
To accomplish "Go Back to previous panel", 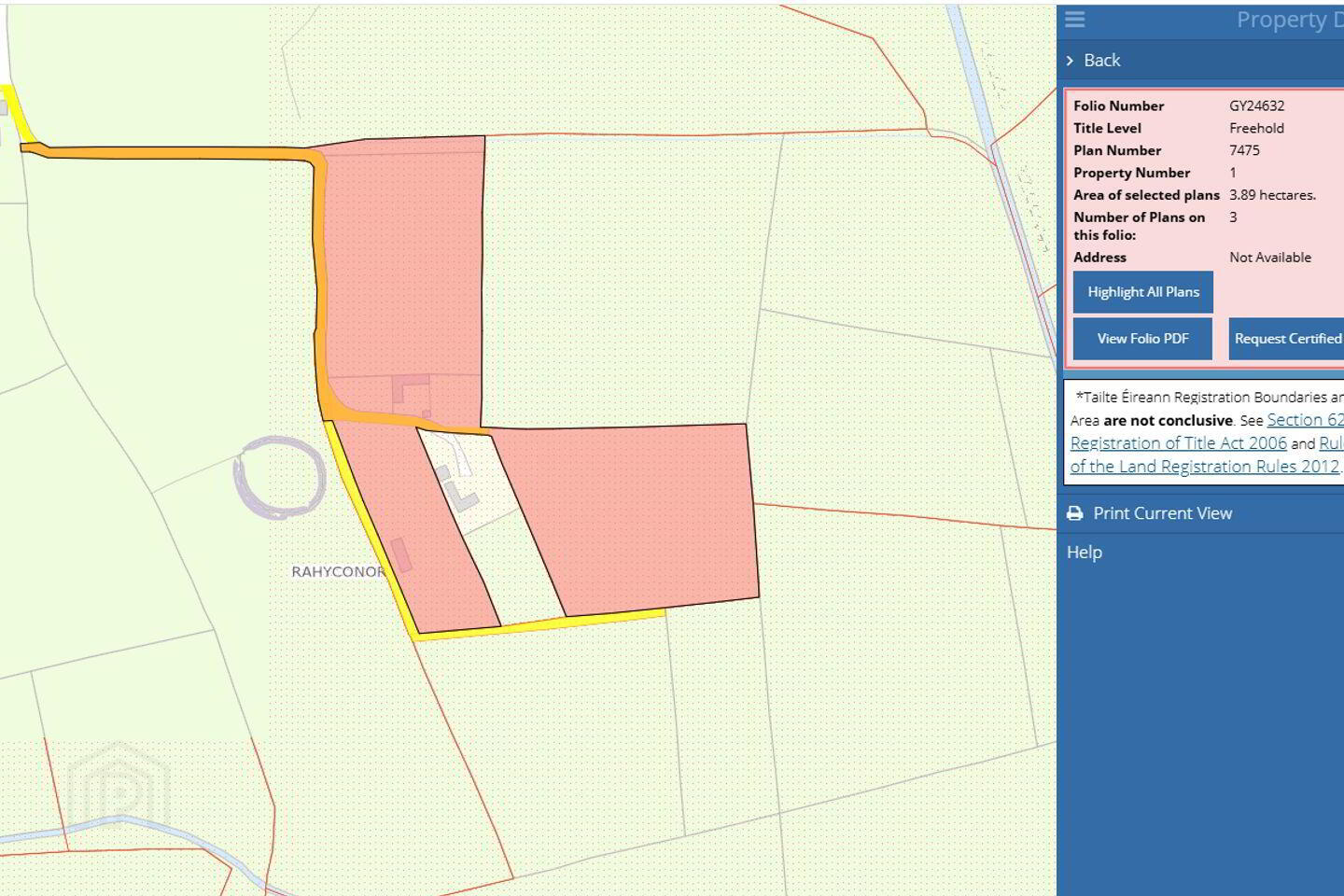I will click(1101, 61).
